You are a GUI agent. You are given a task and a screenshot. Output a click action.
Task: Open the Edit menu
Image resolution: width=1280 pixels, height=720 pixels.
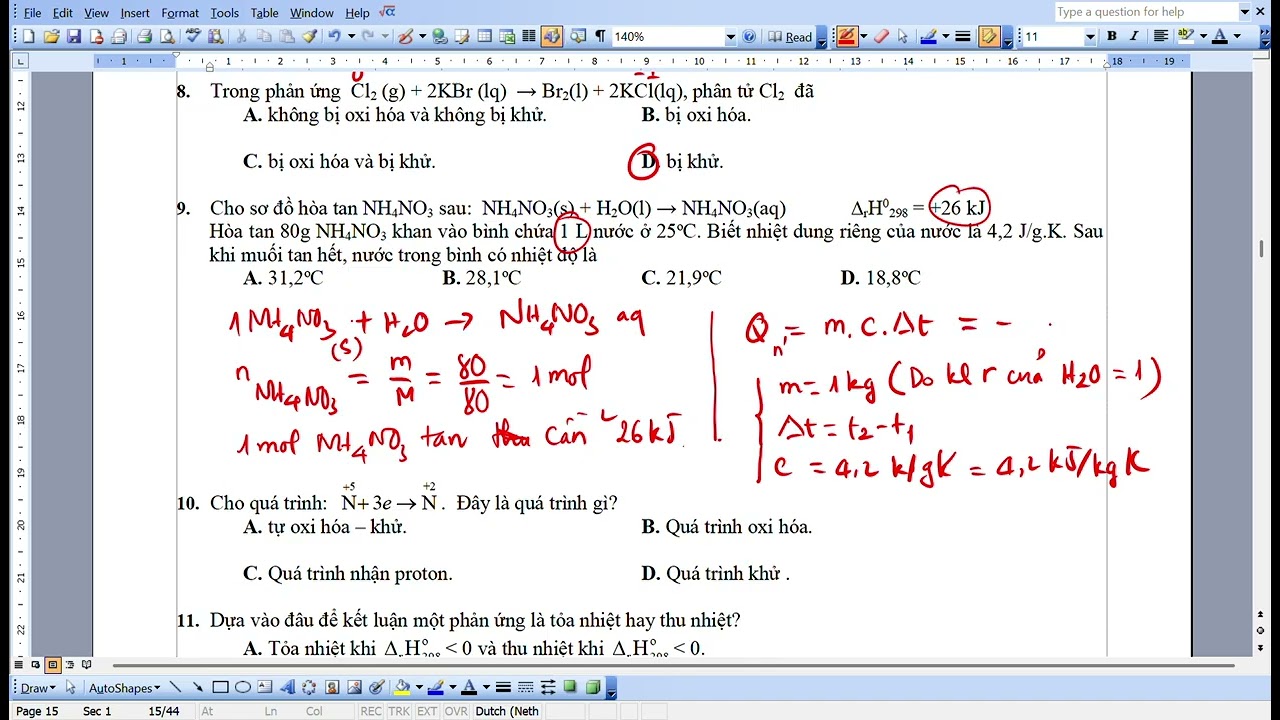(63, 13)
